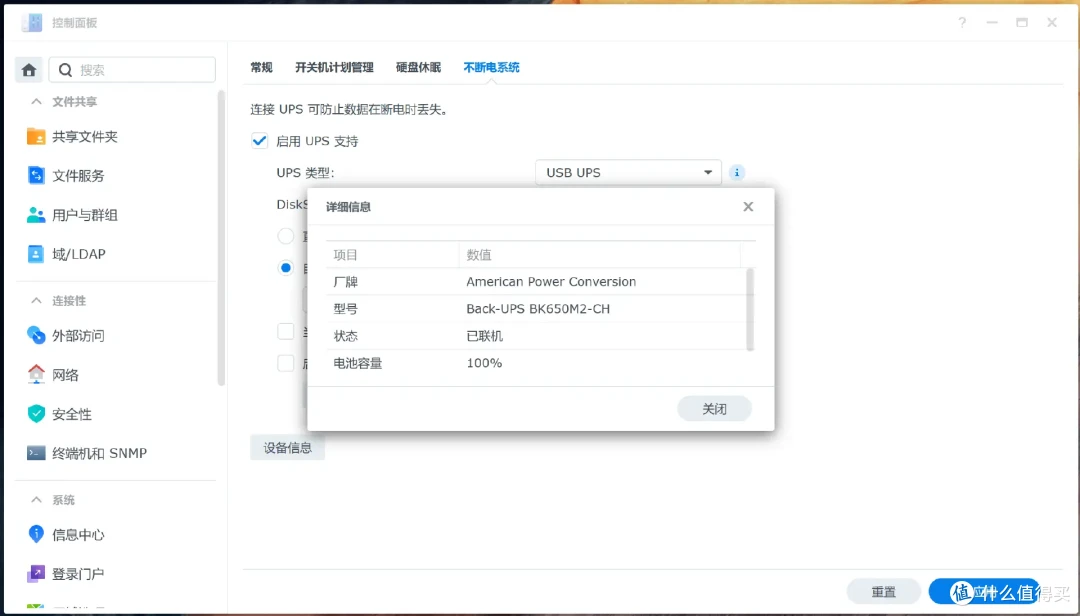Image resolution: width=1080 pixels, height=616 pixels.
Task: Select the first radio button under DiskStation
Action: 286,236
